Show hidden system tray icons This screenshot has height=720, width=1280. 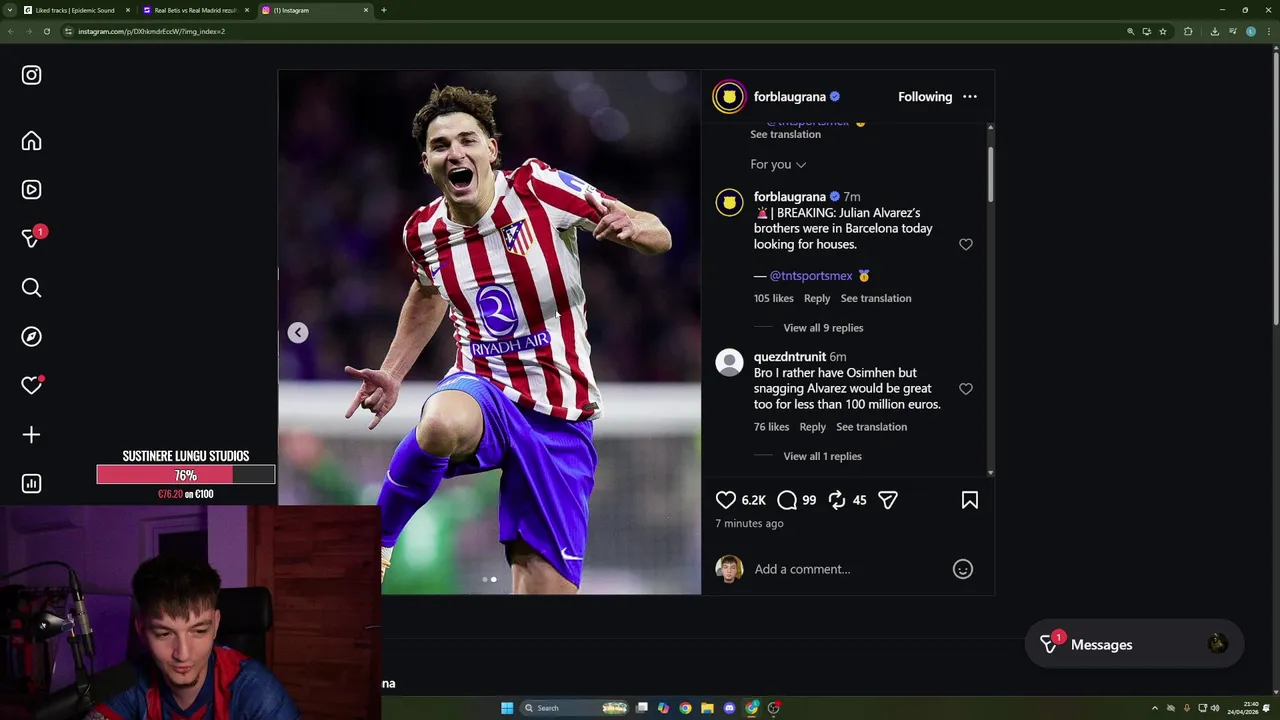1155,708
